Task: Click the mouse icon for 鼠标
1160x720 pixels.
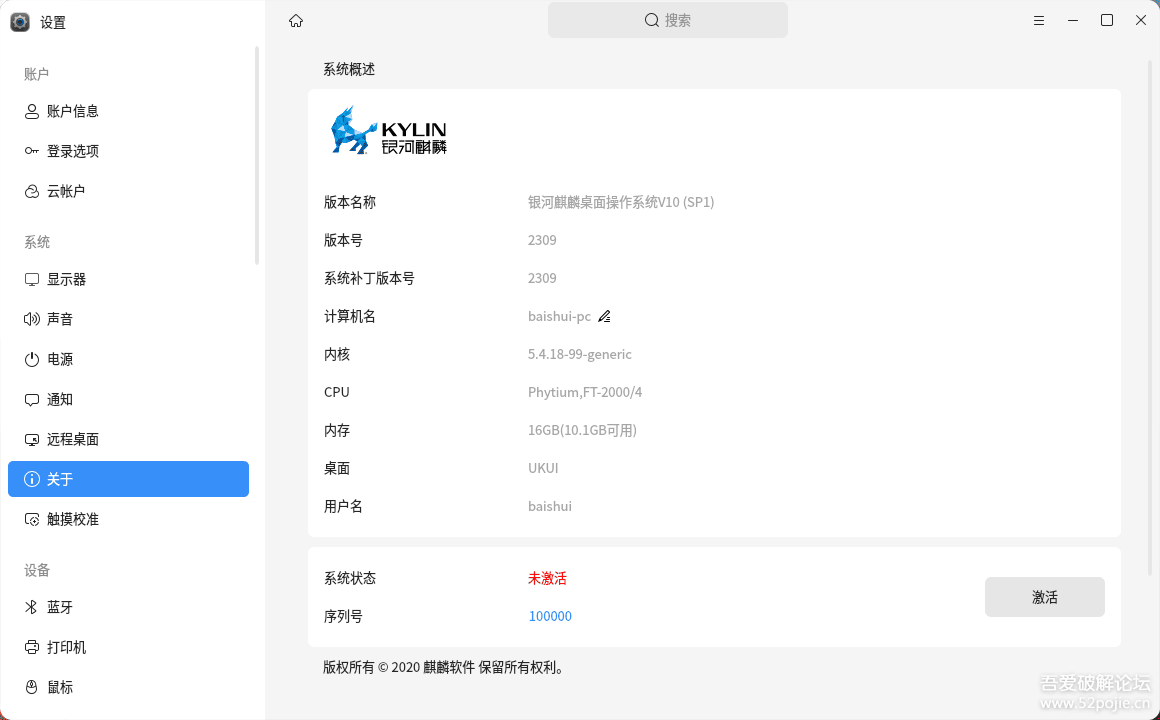Action: coord(32,687)
